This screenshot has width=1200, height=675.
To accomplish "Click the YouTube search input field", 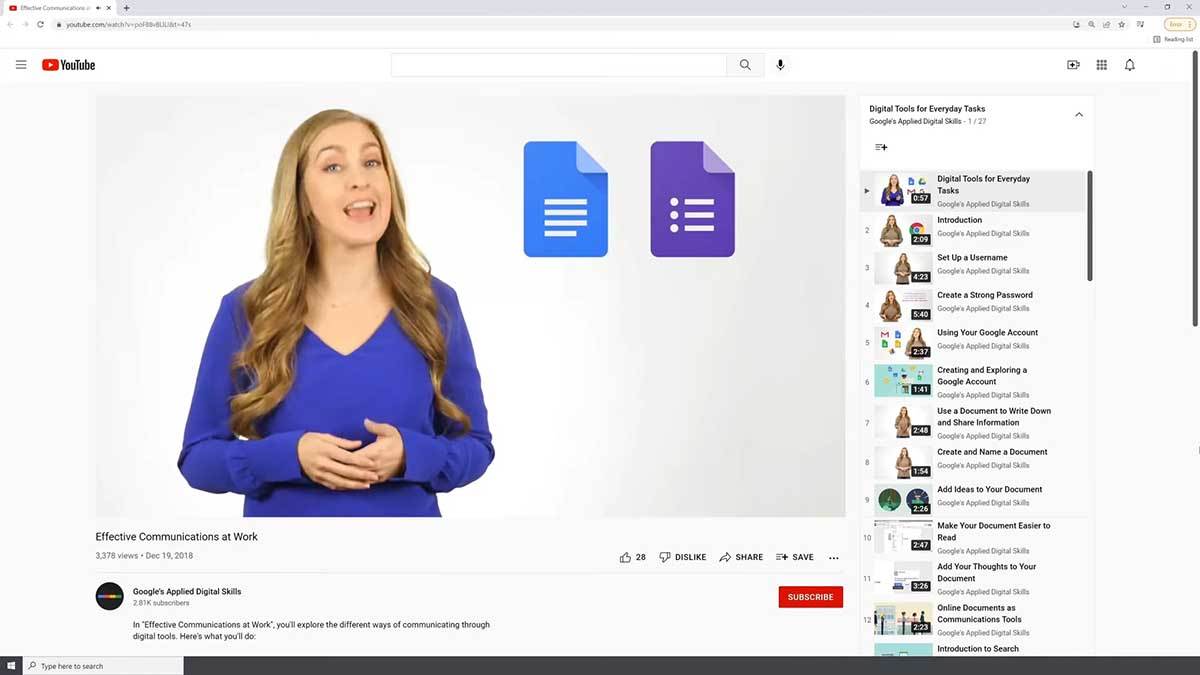I will (558, 65).
